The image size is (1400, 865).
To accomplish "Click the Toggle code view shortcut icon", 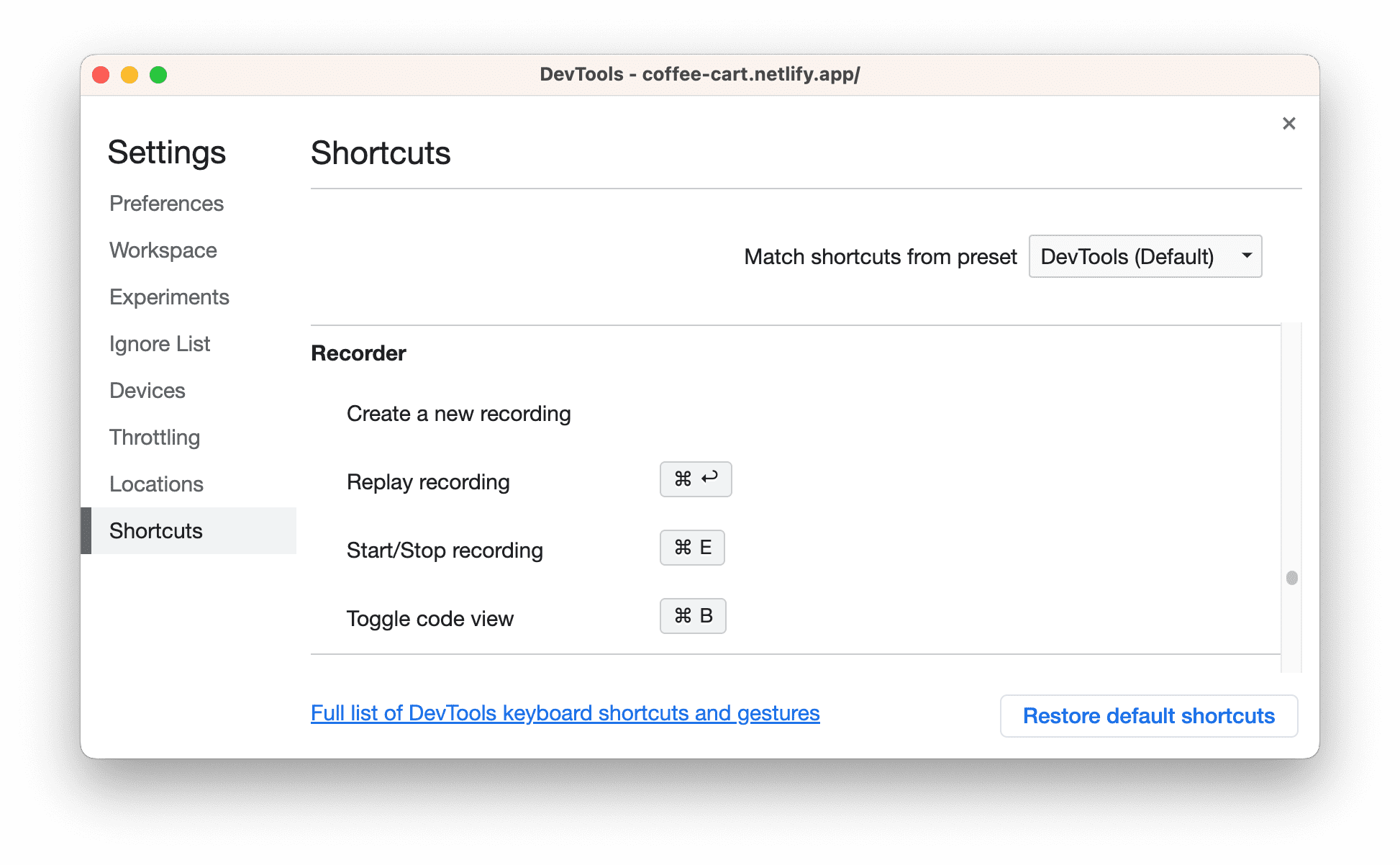I will click(x=693, y=615).
